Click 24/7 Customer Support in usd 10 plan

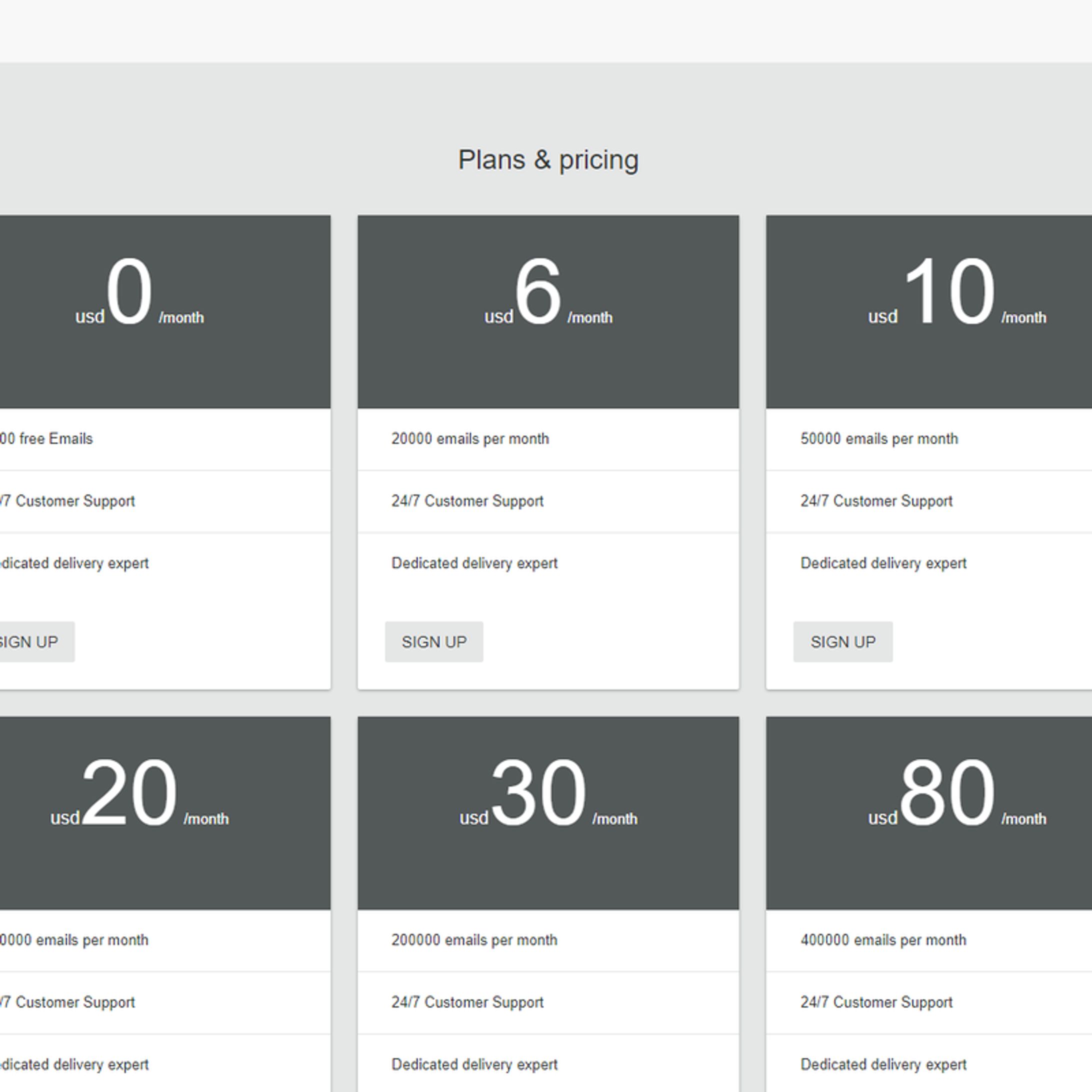[875, 501]
